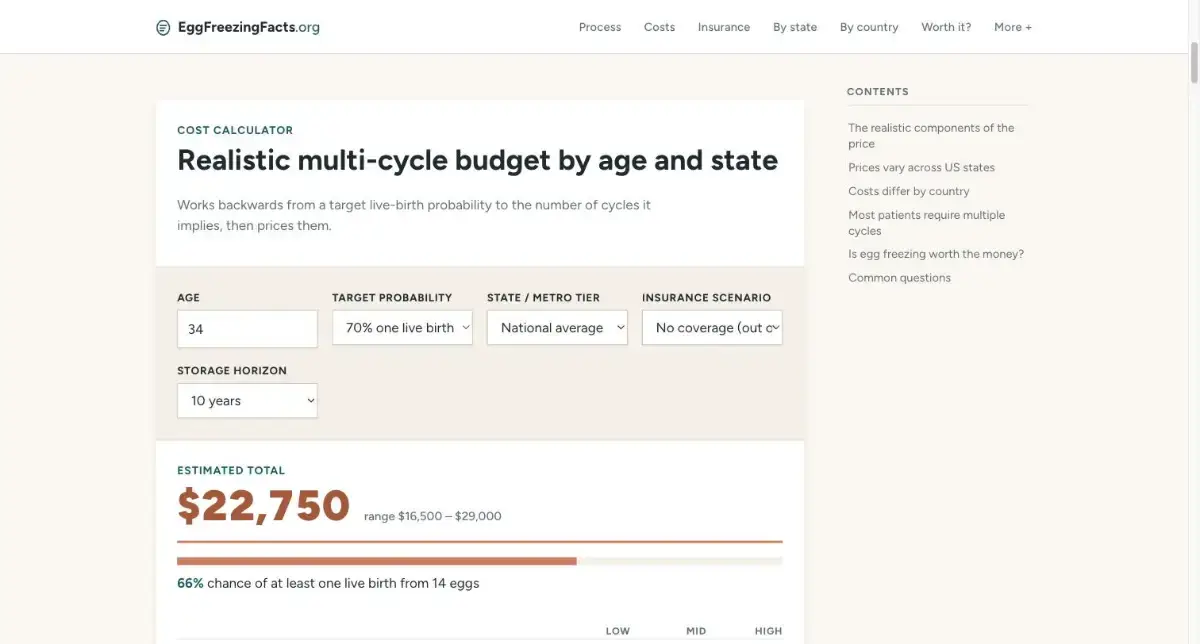The width and height of the screenshot is (1200, 644).
Task: Click the 'CONTENTS' sidebar heading
Action: point(878,92)
